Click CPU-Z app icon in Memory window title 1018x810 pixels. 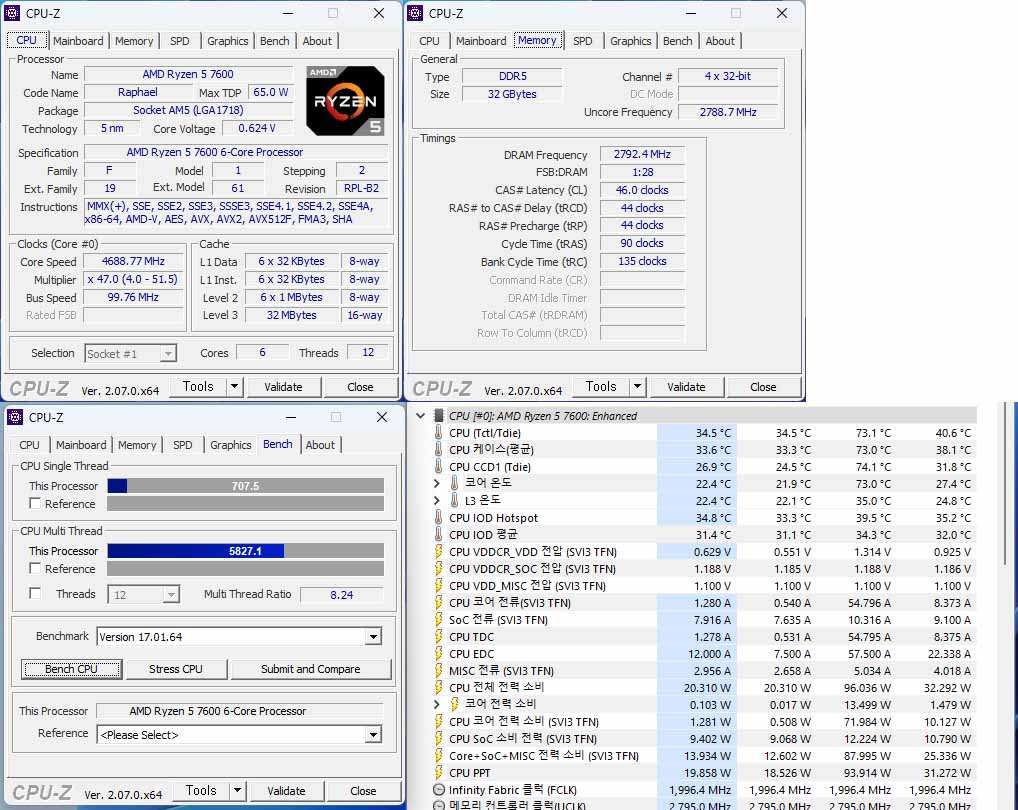(x=416, y=13)
